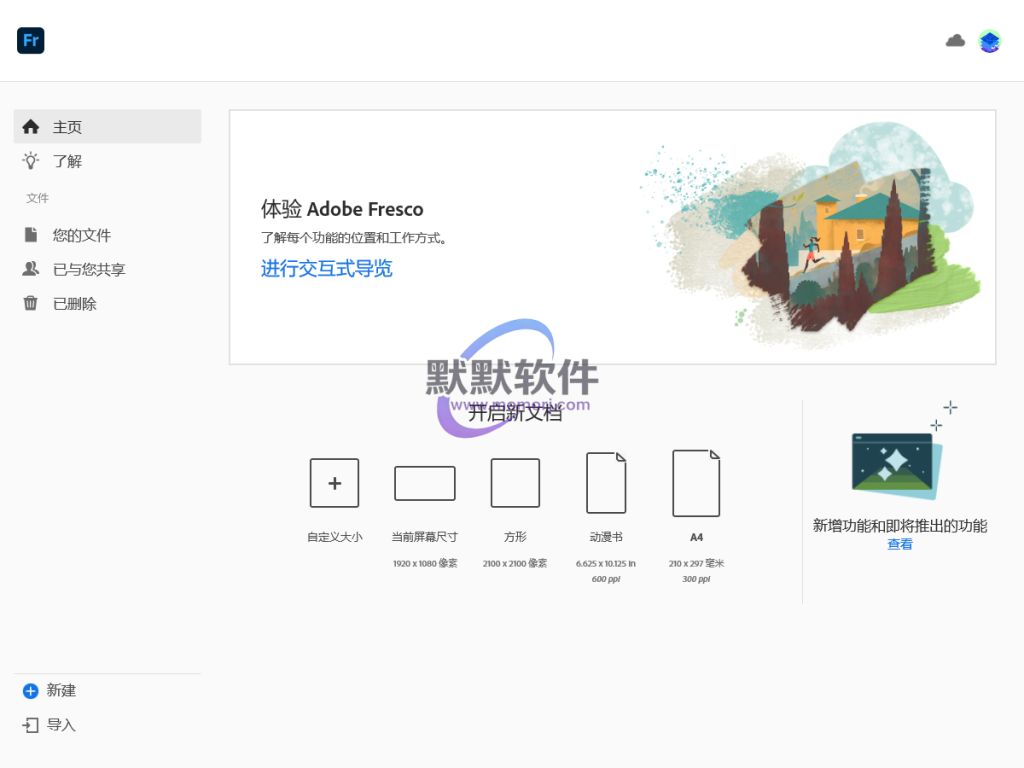Click 查看 link under new features
The height and width of the screenshot is (768, 1024).
[x=899, y=544]
